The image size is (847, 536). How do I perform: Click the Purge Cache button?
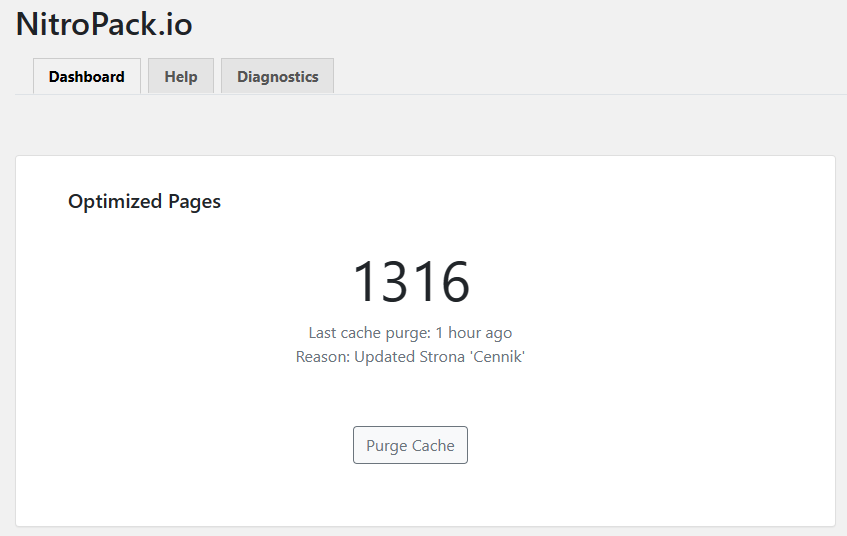[411, 445]
